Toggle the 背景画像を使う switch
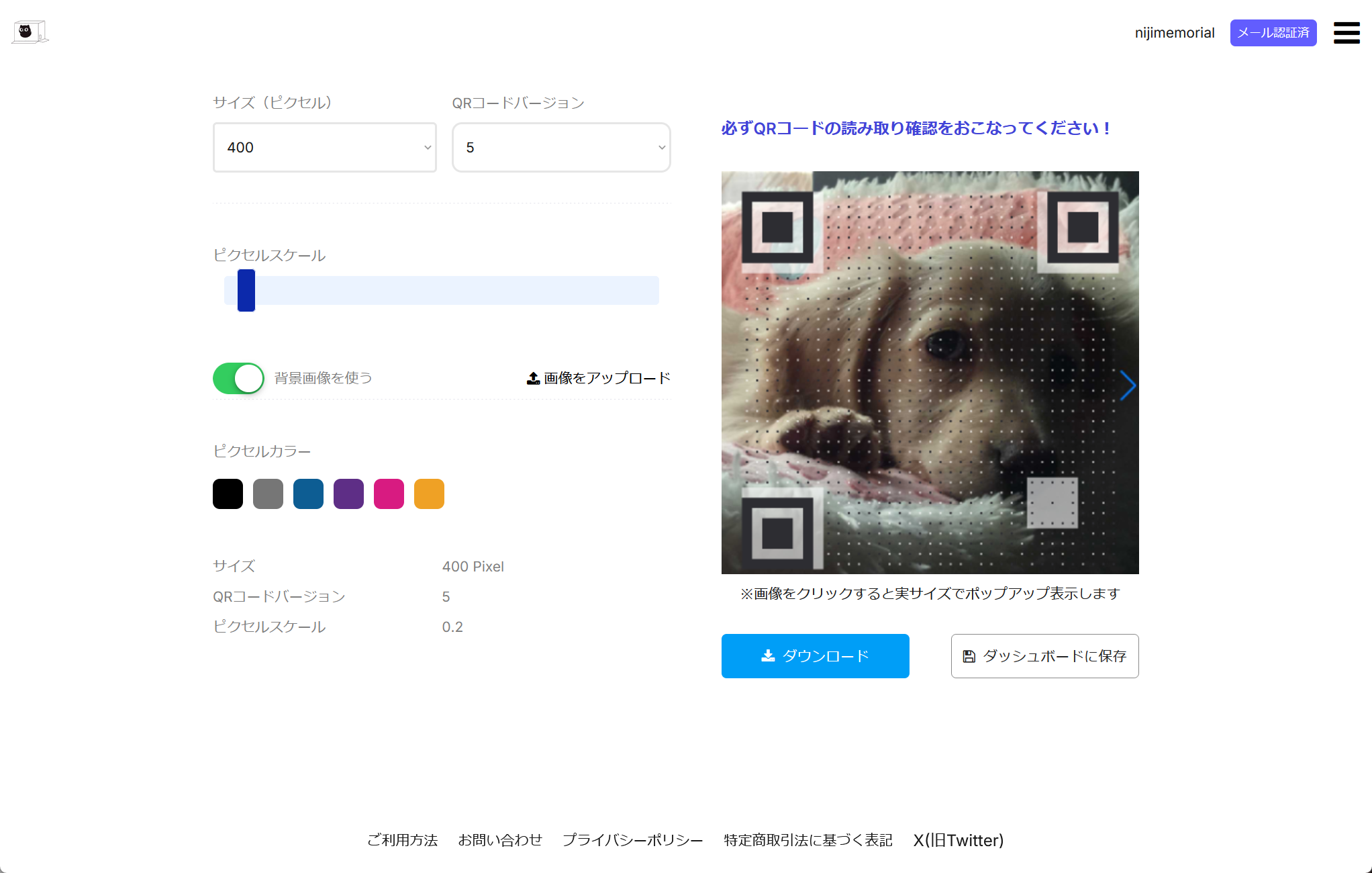Viewport: 1372px width, 873px height. click(x=238, y=378)
